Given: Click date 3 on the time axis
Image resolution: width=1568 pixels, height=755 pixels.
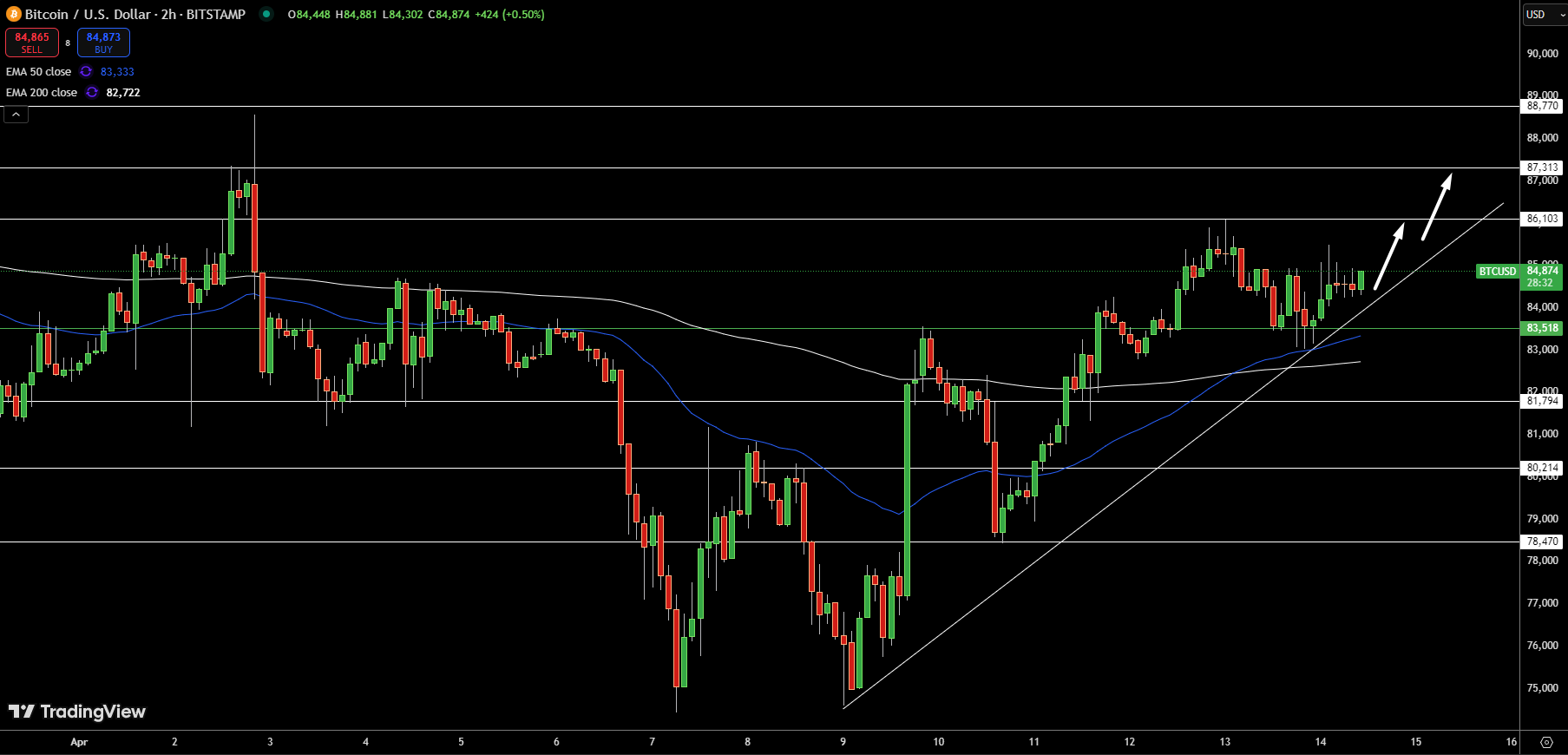Looking at the screenshot, I should [x=270, y=742].
